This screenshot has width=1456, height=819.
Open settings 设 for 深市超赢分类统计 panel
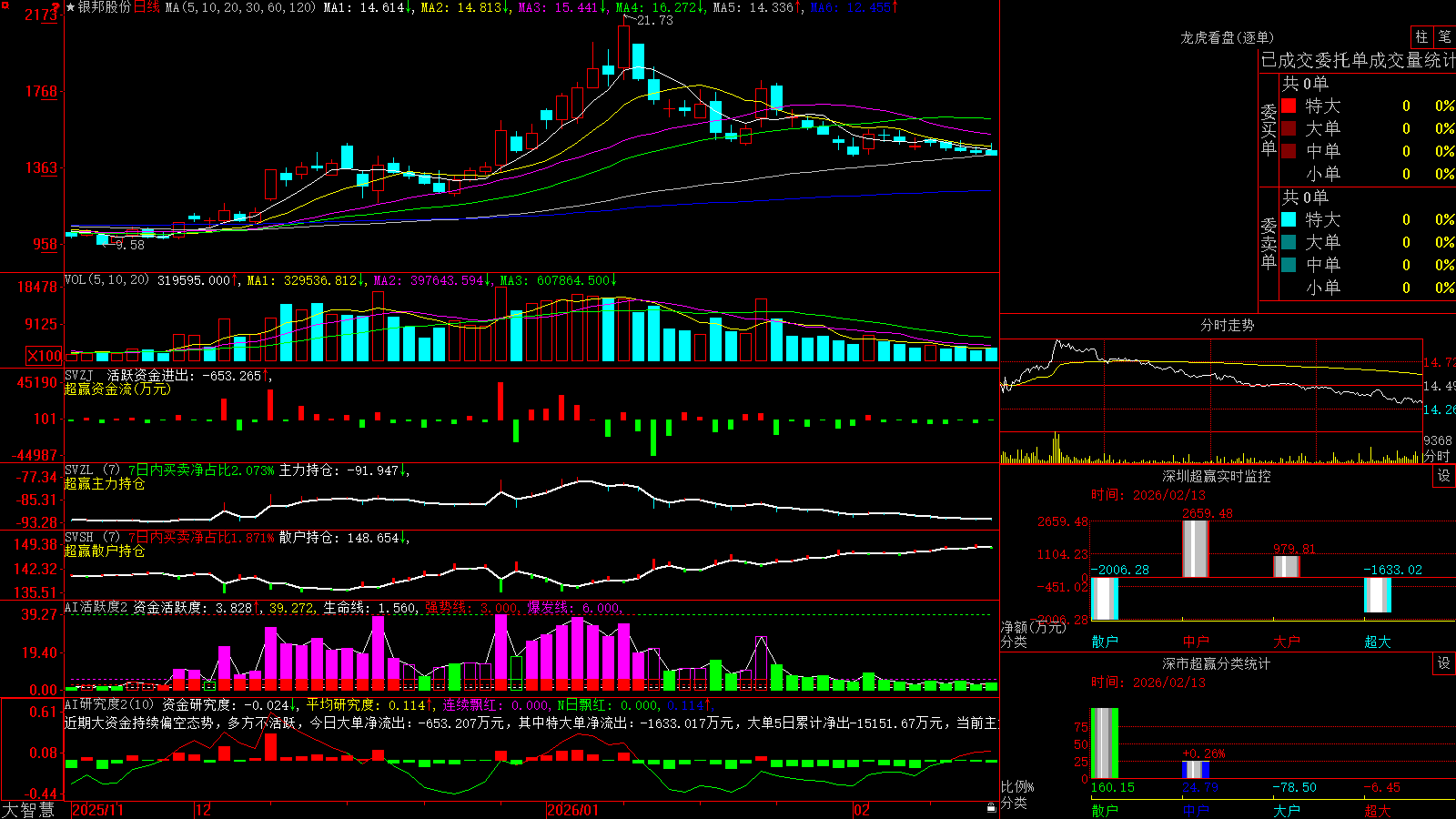(1444, 663)
